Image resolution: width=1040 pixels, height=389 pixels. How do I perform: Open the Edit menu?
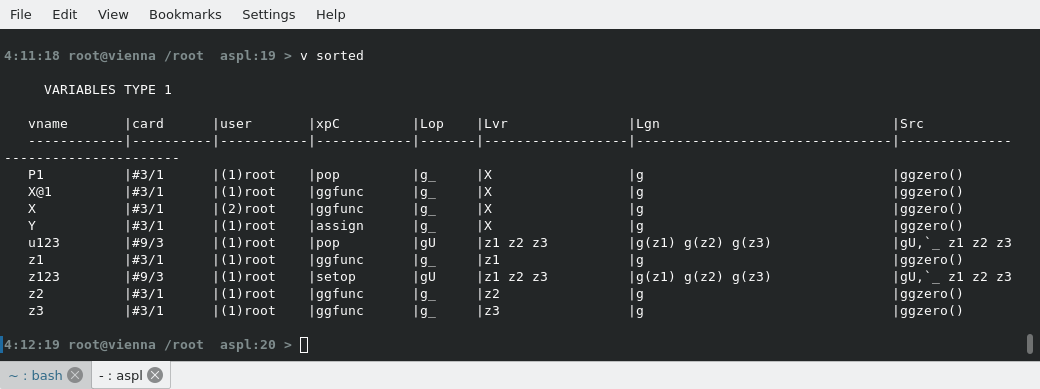coord(64,14)
